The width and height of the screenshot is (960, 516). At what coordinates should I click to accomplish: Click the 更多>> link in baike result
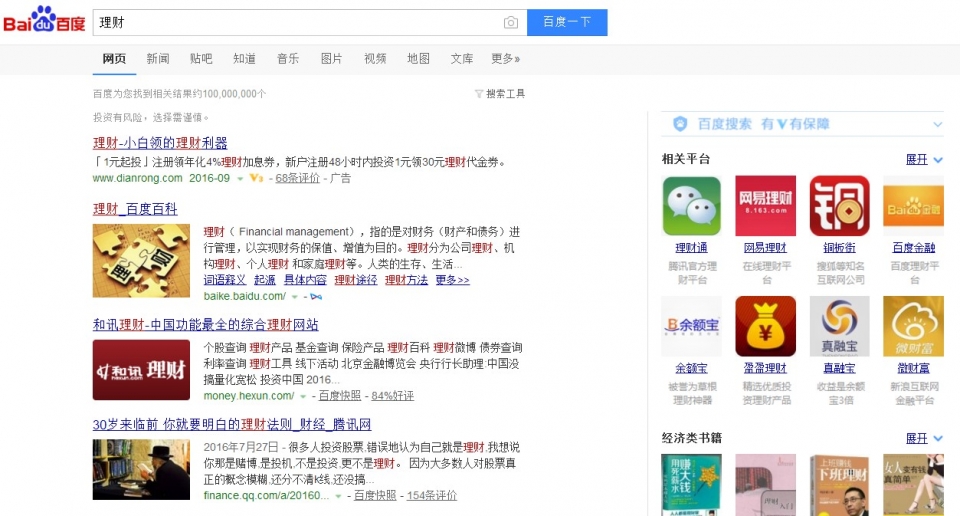pyautogui.click(x=452, y=280)
